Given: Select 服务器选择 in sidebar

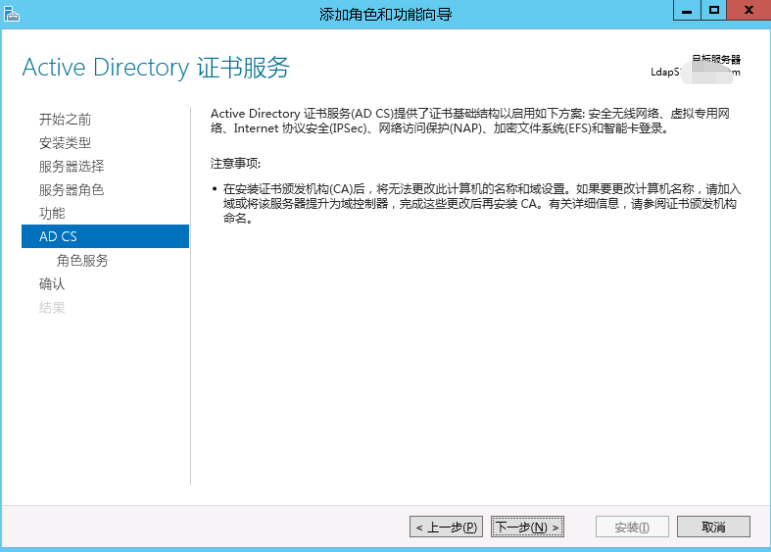Looking at the screenshot, I should tap(71, 166).
